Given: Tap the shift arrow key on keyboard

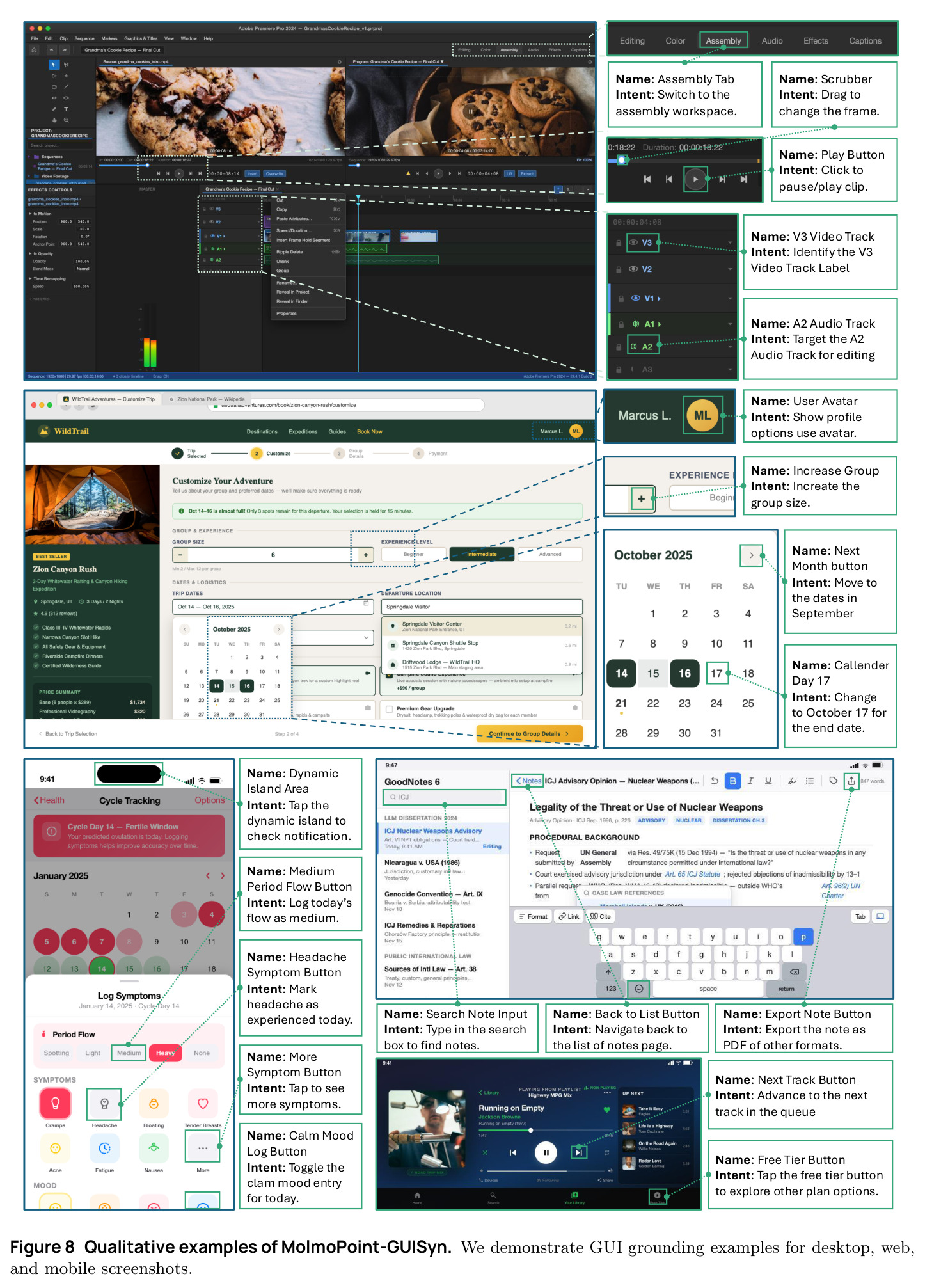Looking at the screenshot, I should click(x=608, y=971).
